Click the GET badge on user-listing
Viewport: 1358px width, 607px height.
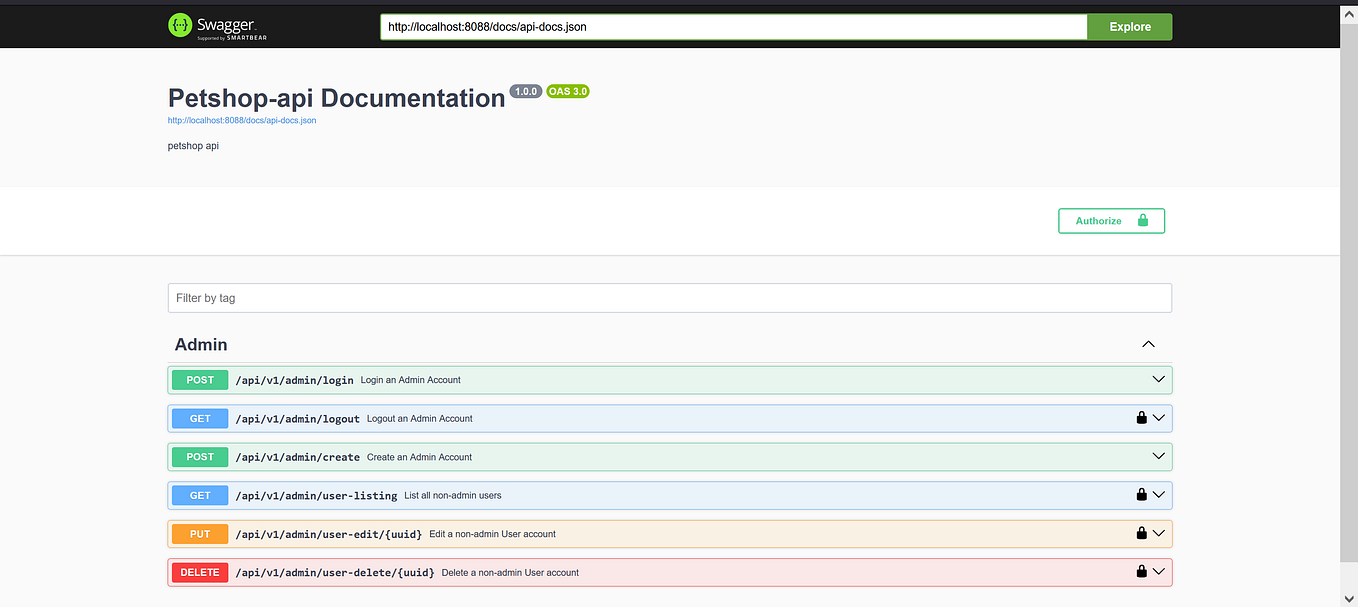click(199, 494)
